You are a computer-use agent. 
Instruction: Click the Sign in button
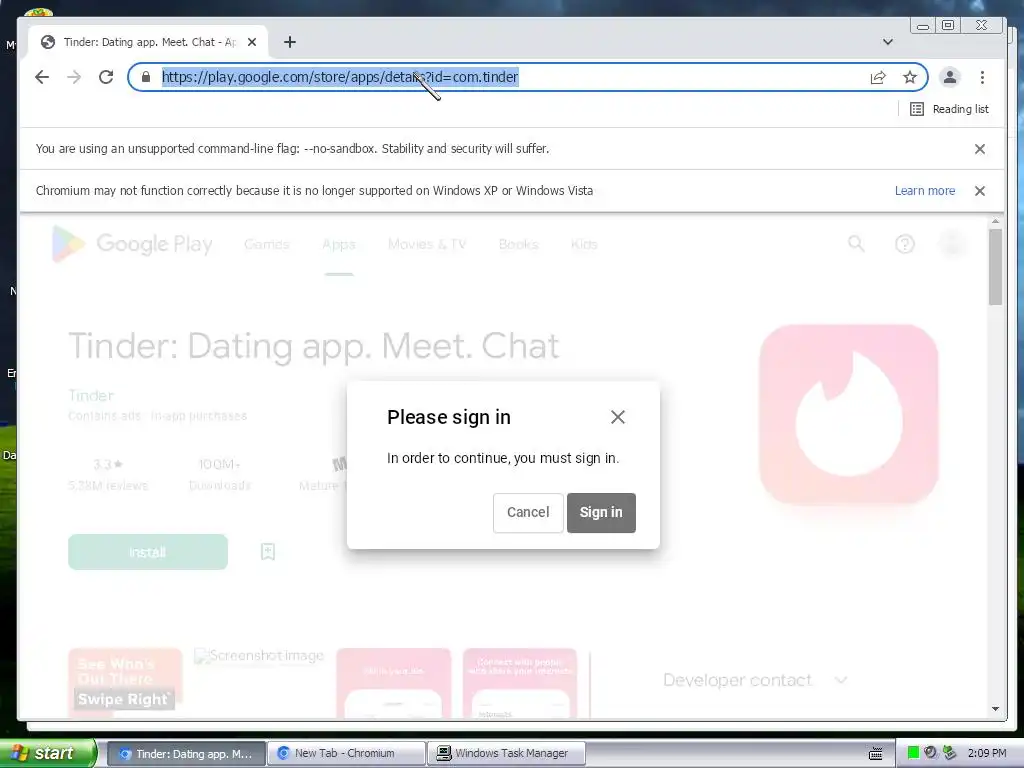601,513
